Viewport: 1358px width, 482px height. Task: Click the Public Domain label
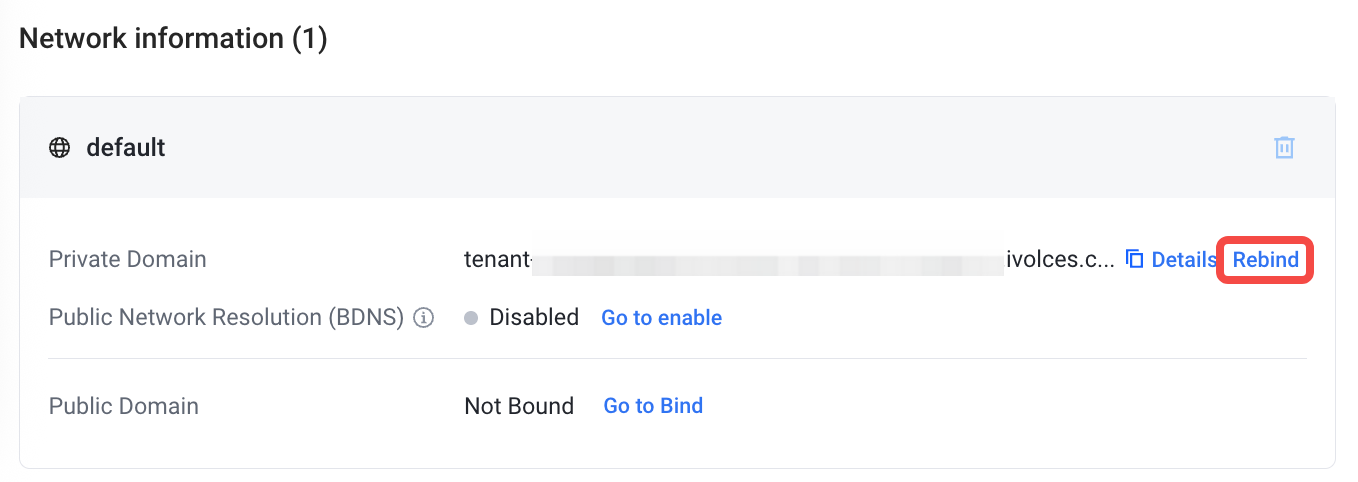(124, 407)
